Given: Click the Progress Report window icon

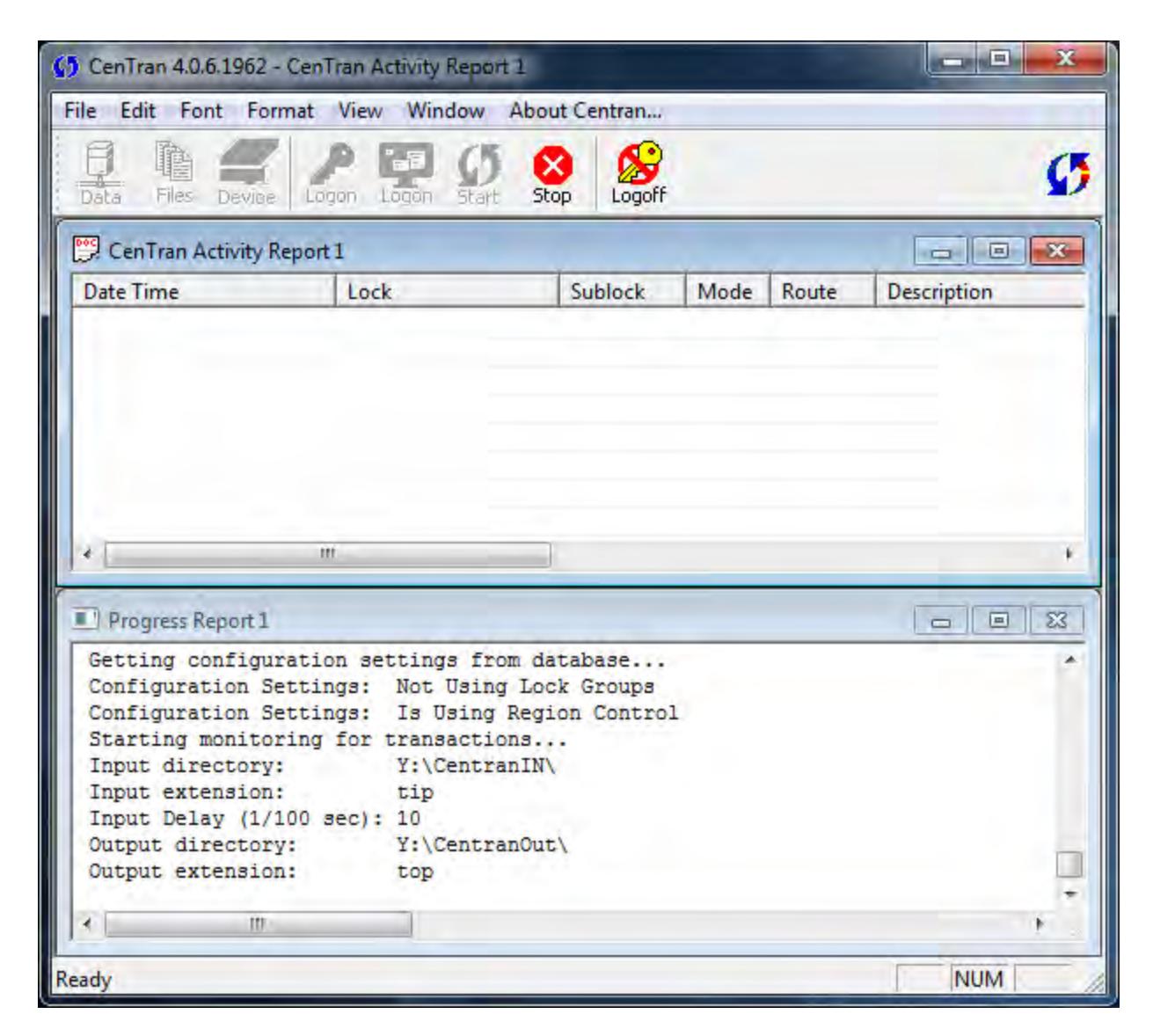Looking at the screenshot, I should (86, 620).
